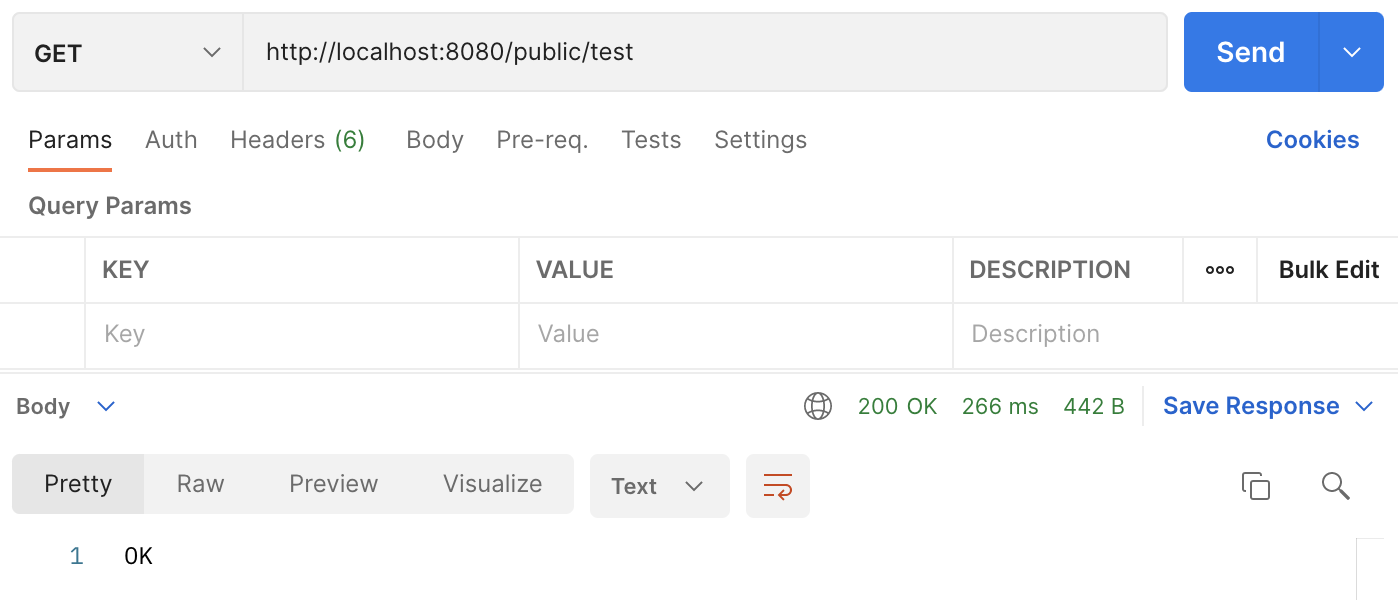Viewport: 1398px width, 600px height.
Task: Click the Bulk Edit button
Action: [x=1329, y=270]
